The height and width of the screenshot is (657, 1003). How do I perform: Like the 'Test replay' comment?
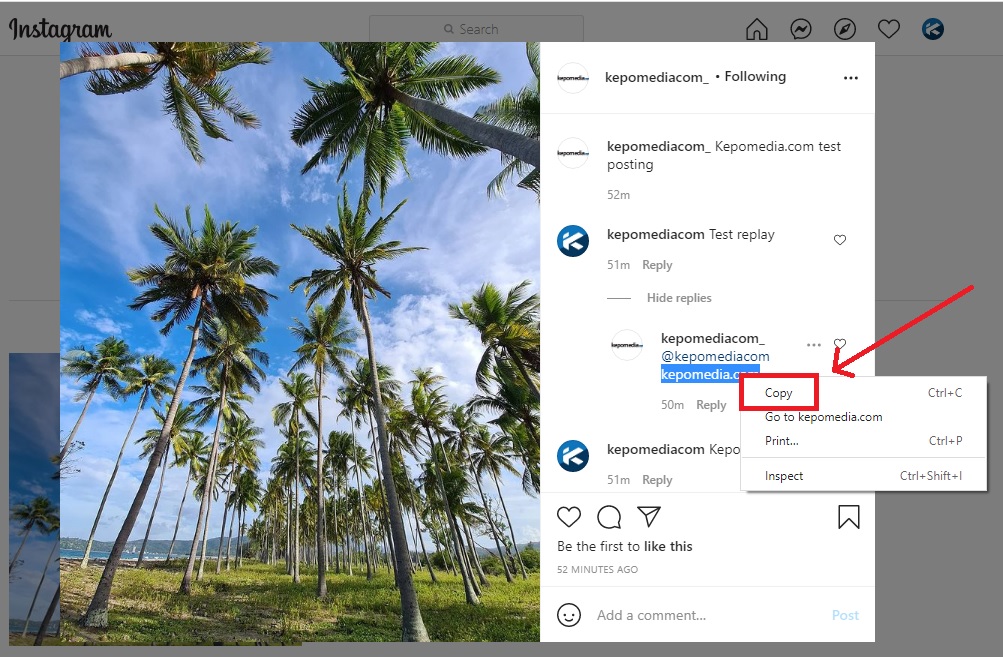coord(840,240)
